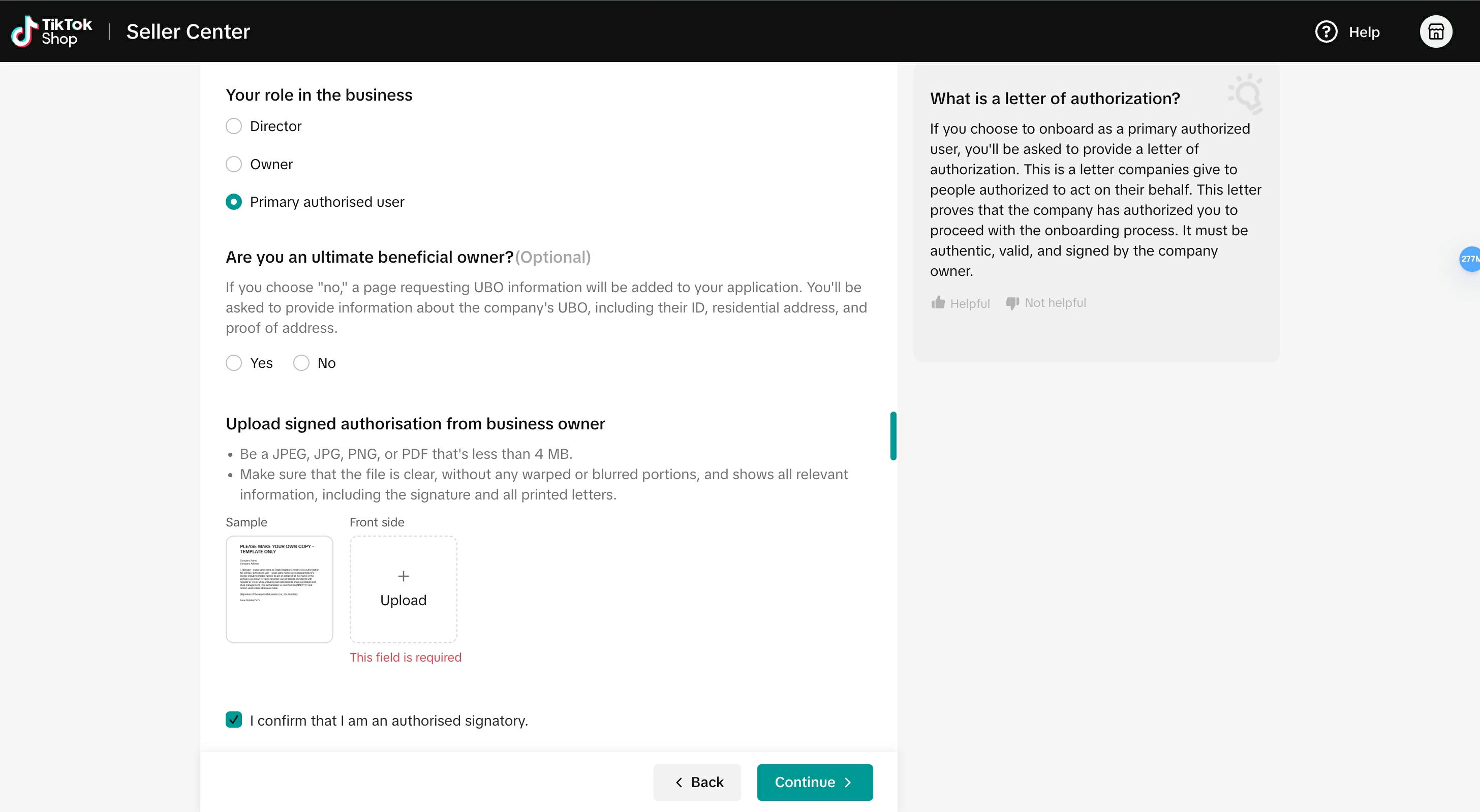
Task: Click the blue floating badge at right edge
Action: click(x=1470, y=259)
